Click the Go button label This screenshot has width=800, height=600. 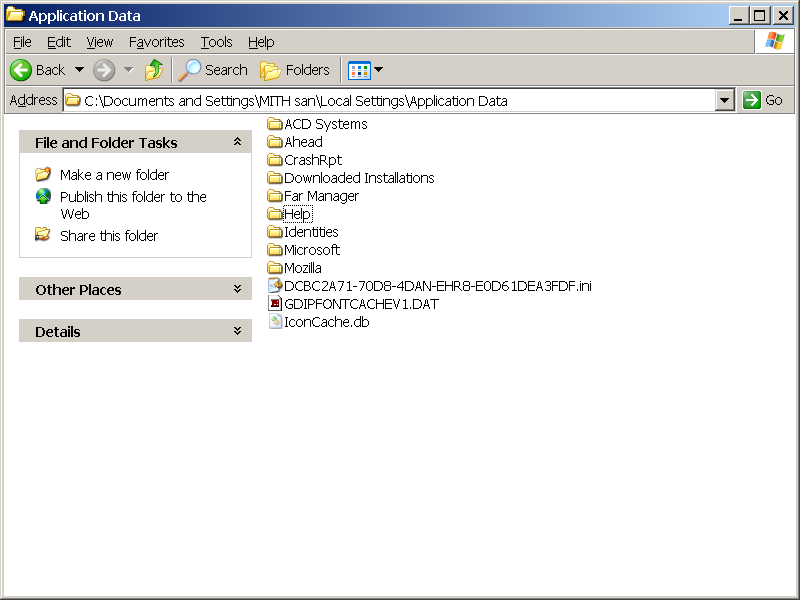(773, 100)
